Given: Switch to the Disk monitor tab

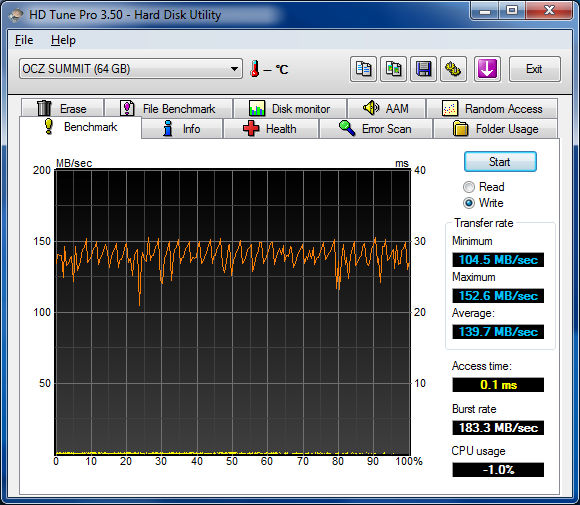Looking at the screenshot, I should 290,108.
